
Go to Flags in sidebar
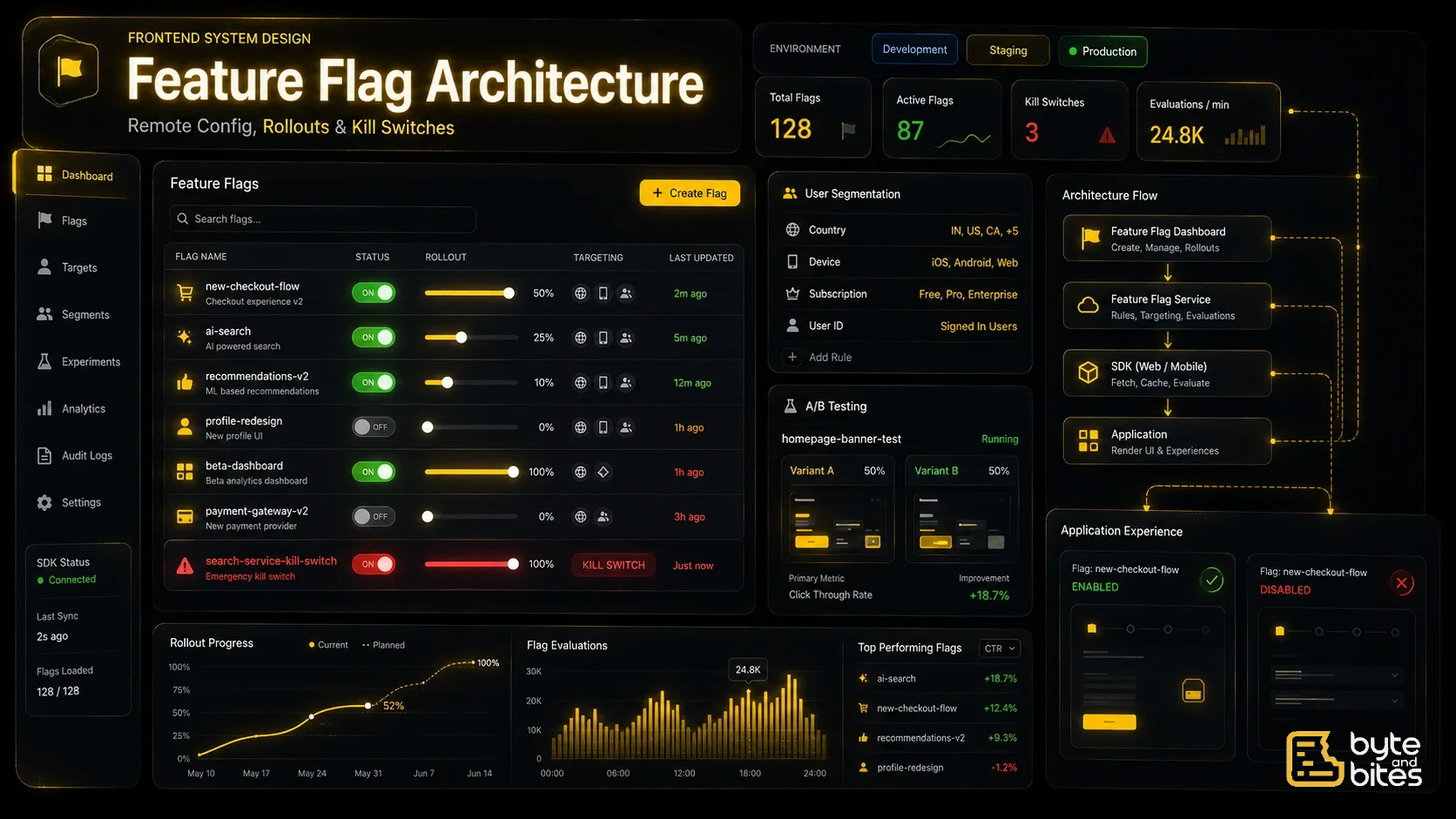[x=75, y=221]
